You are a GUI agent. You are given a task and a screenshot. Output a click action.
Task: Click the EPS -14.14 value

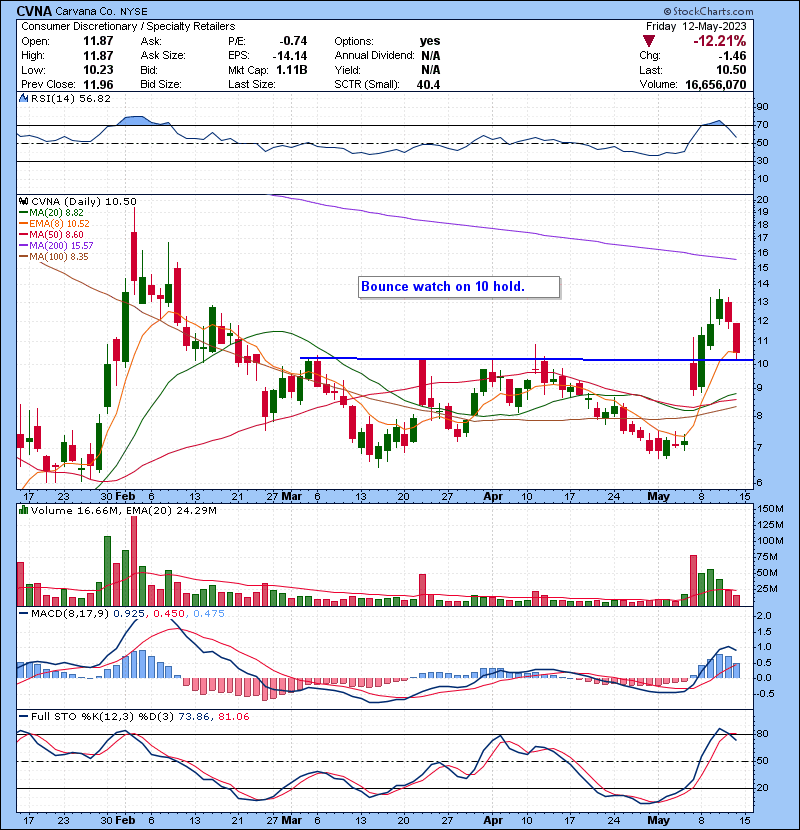point(290,56)
